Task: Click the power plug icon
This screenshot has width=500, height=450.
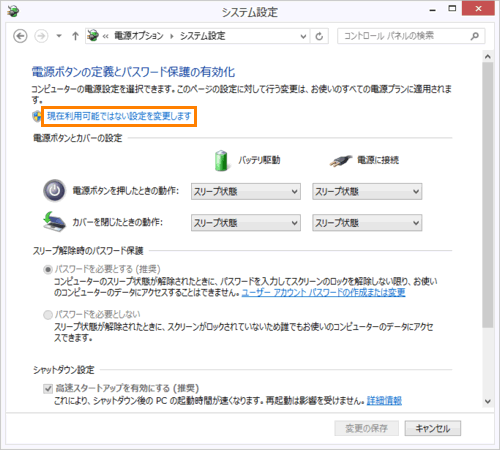Action: click(340, 161)
